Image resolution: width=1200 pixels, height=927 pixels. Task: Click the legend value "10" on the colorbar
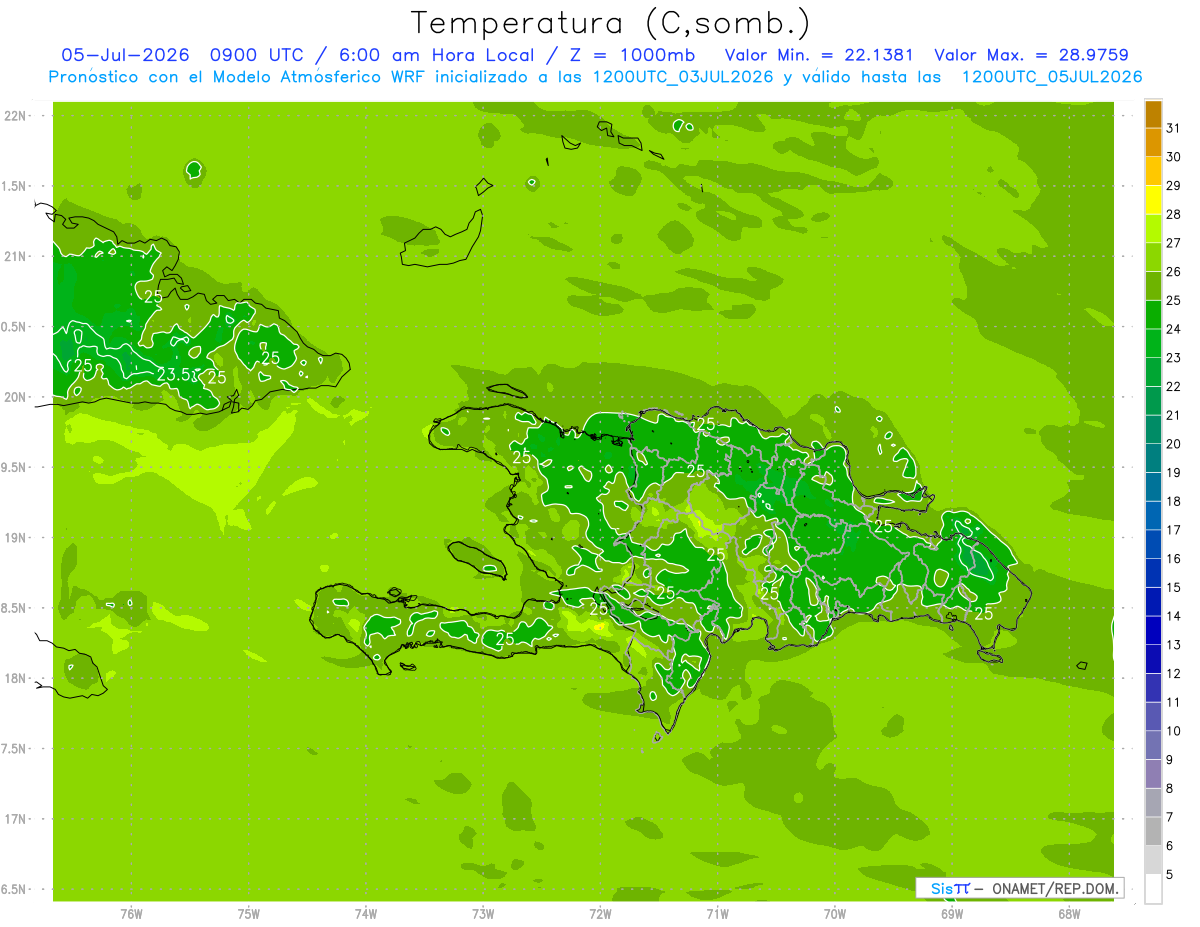1174,731
